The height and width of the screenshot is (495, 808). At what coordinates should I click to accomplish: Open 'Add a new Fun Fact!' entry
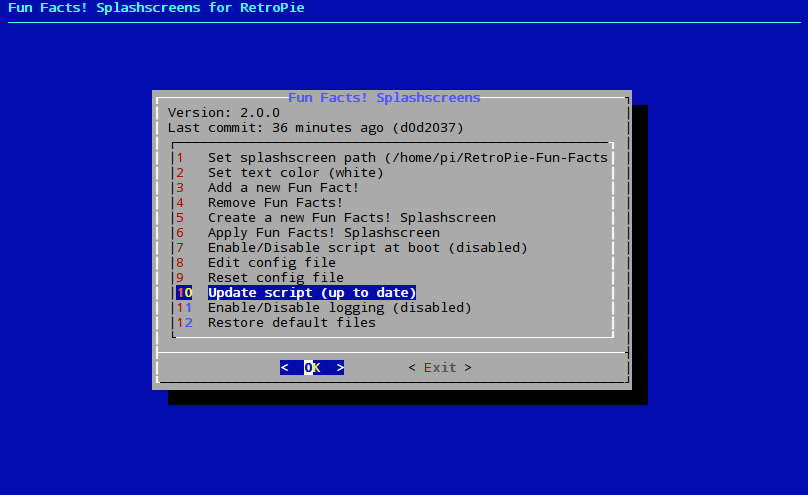click(x=267, y=187)
